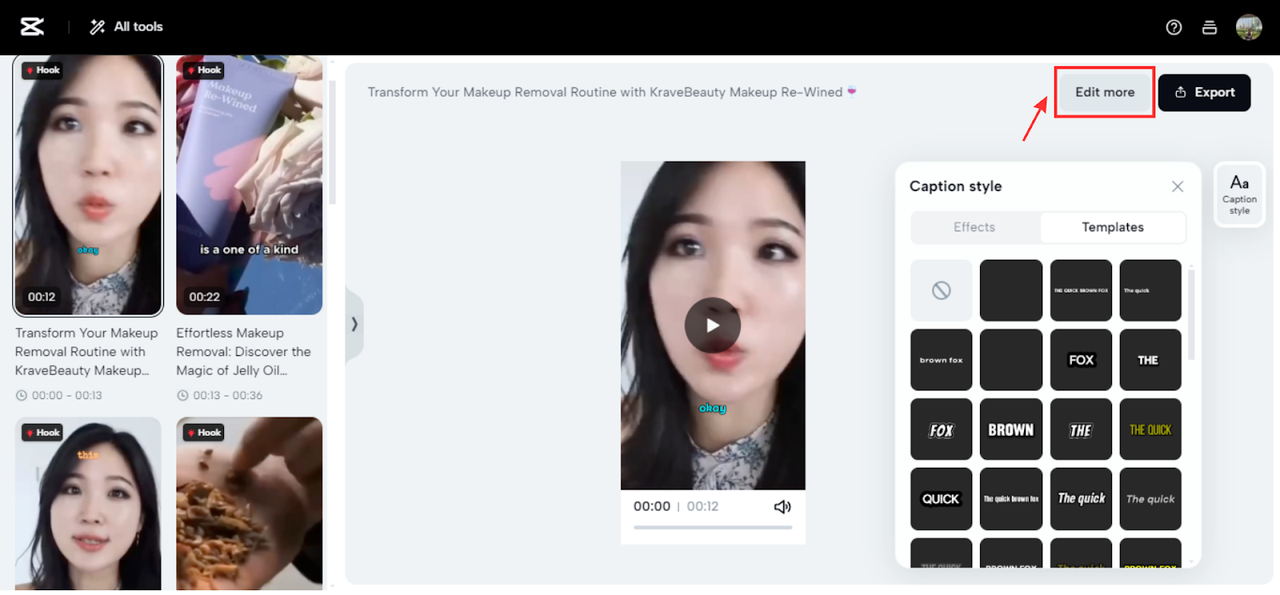Viewport: 1280px width, 595px height.
Task: Click the templates list scrollbar
Action: tap(1190, 313)
